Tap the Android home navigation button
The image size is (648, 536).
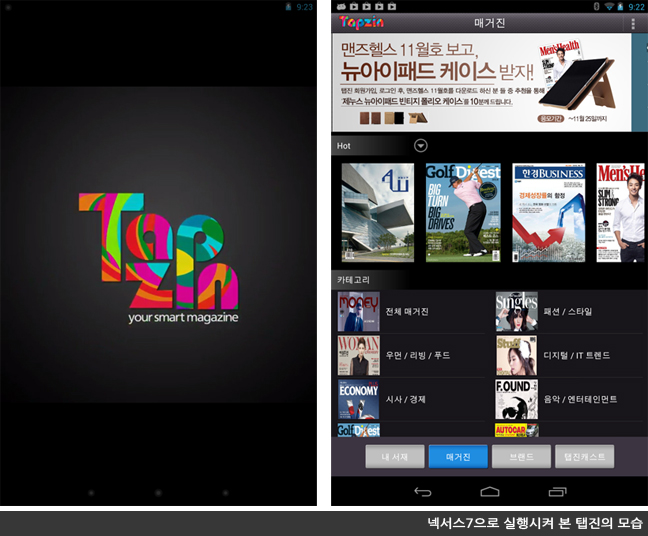click(490, 492)
